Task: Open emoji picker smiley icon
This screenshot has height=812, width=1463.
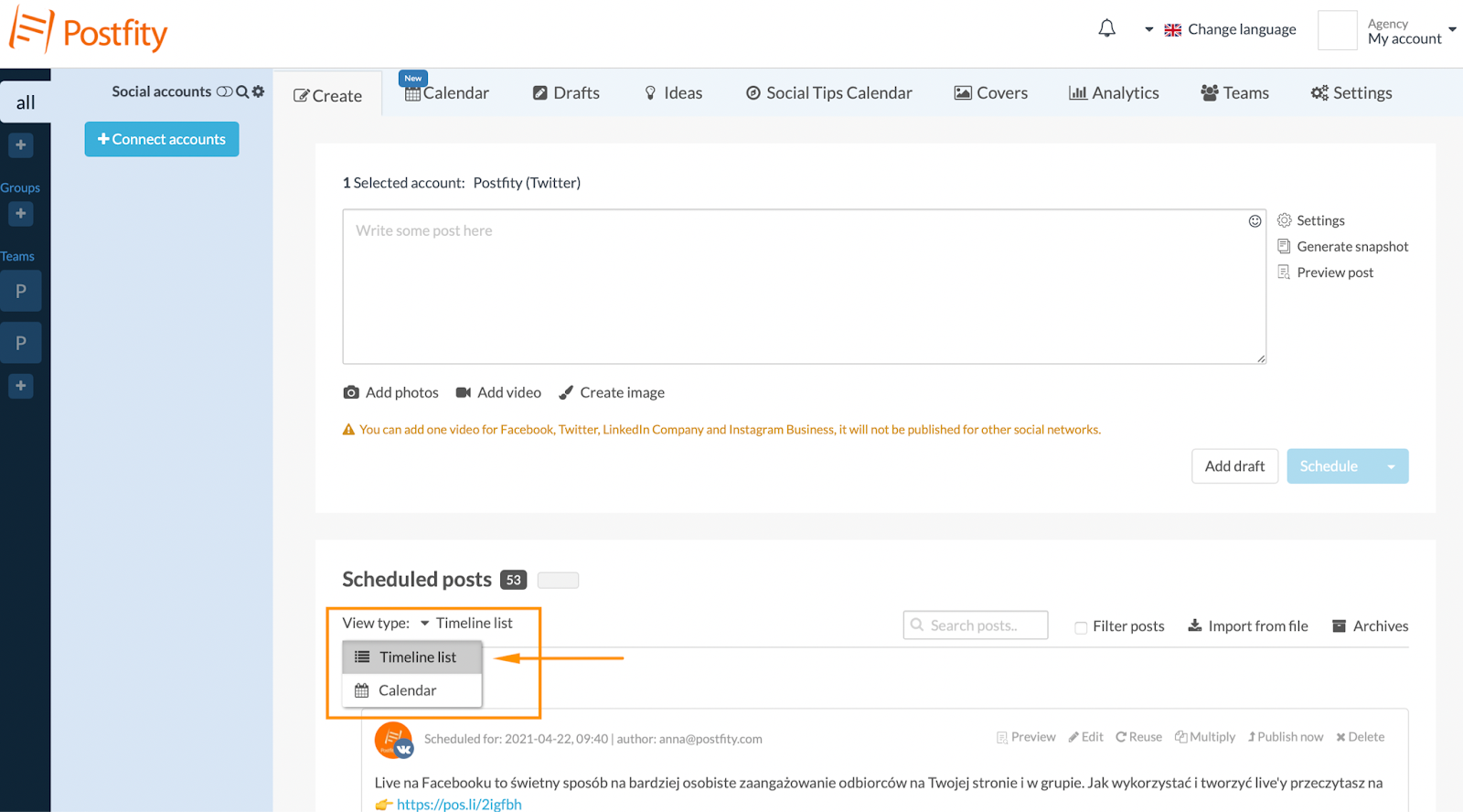Action: 1255,221
